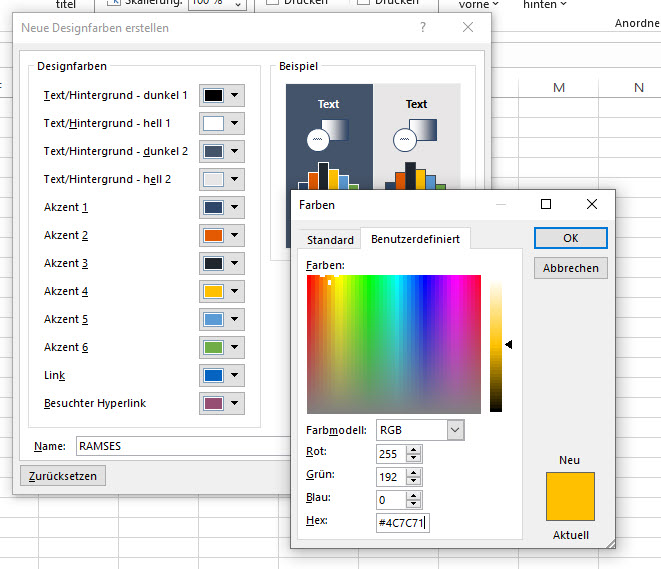Click the Name field containing RAMSES

coord(183,446)
